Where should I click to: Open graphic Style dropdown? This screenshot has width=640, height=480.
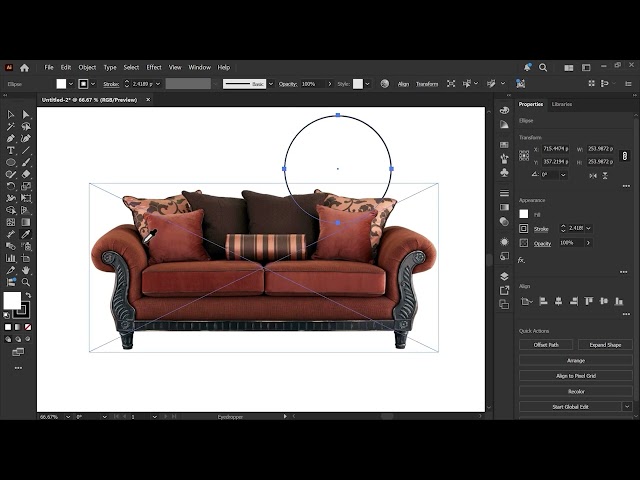click(x=367, y=84)
